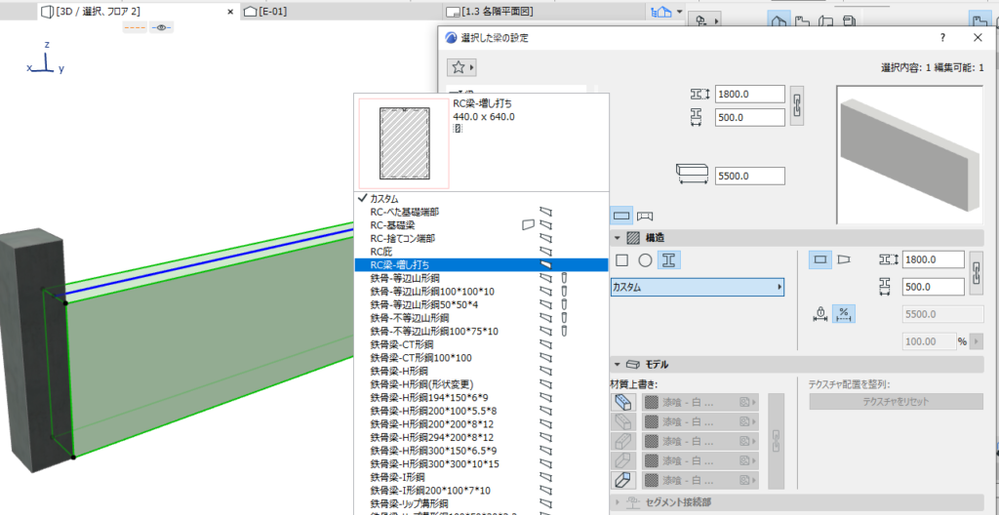
Task: Select RC-基礎梁 profile
Action: (x=482, y=225)
